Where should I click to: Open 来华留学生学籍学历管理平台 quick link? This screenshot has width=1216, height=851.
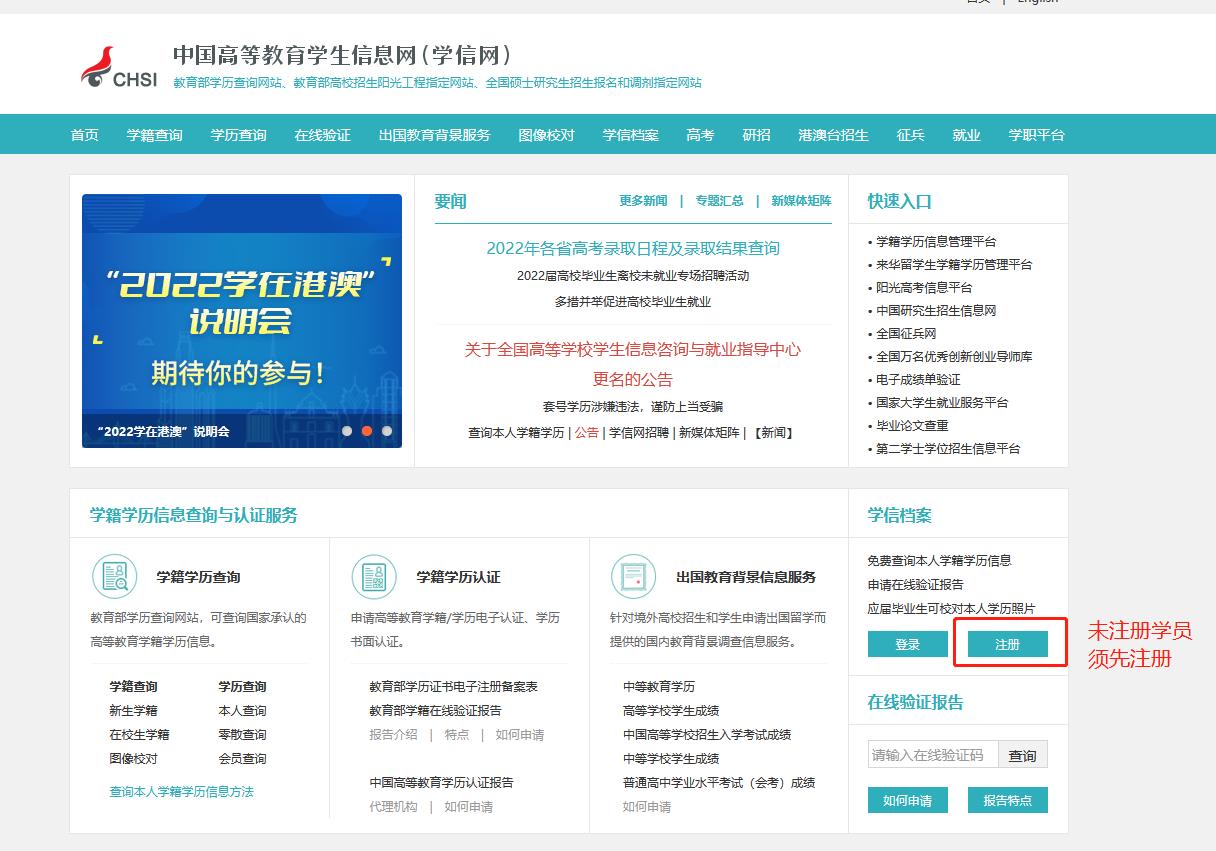click(x=954, y=265)
